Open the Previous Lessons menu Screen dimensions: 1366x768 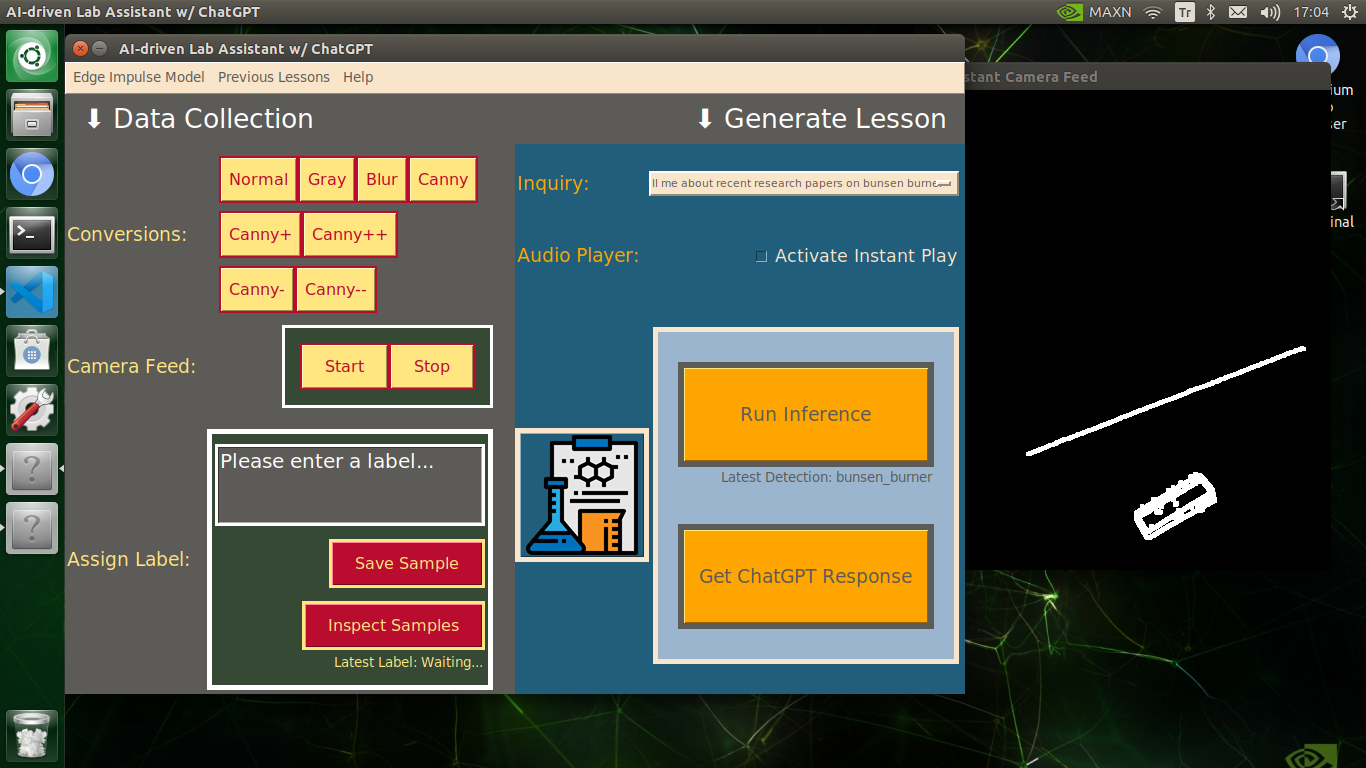274,77
